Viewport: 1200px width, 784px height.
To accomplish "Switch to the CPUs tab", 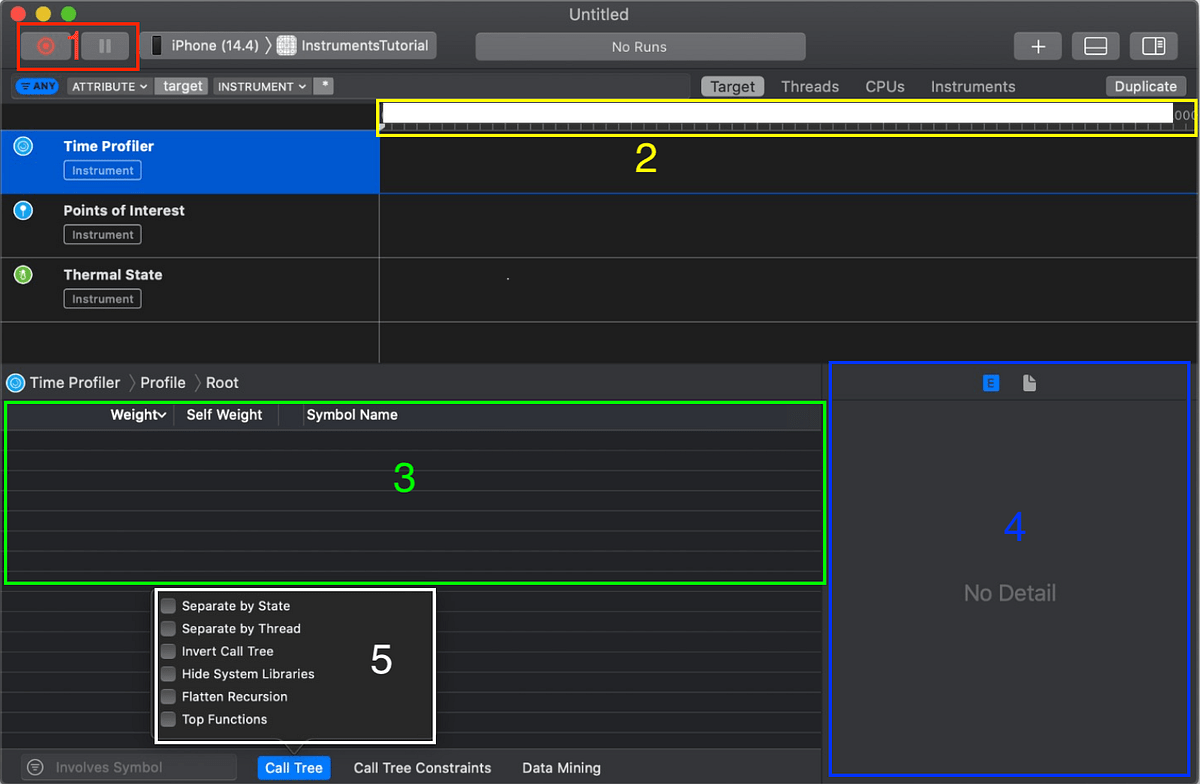I will [x=884, y=86].
